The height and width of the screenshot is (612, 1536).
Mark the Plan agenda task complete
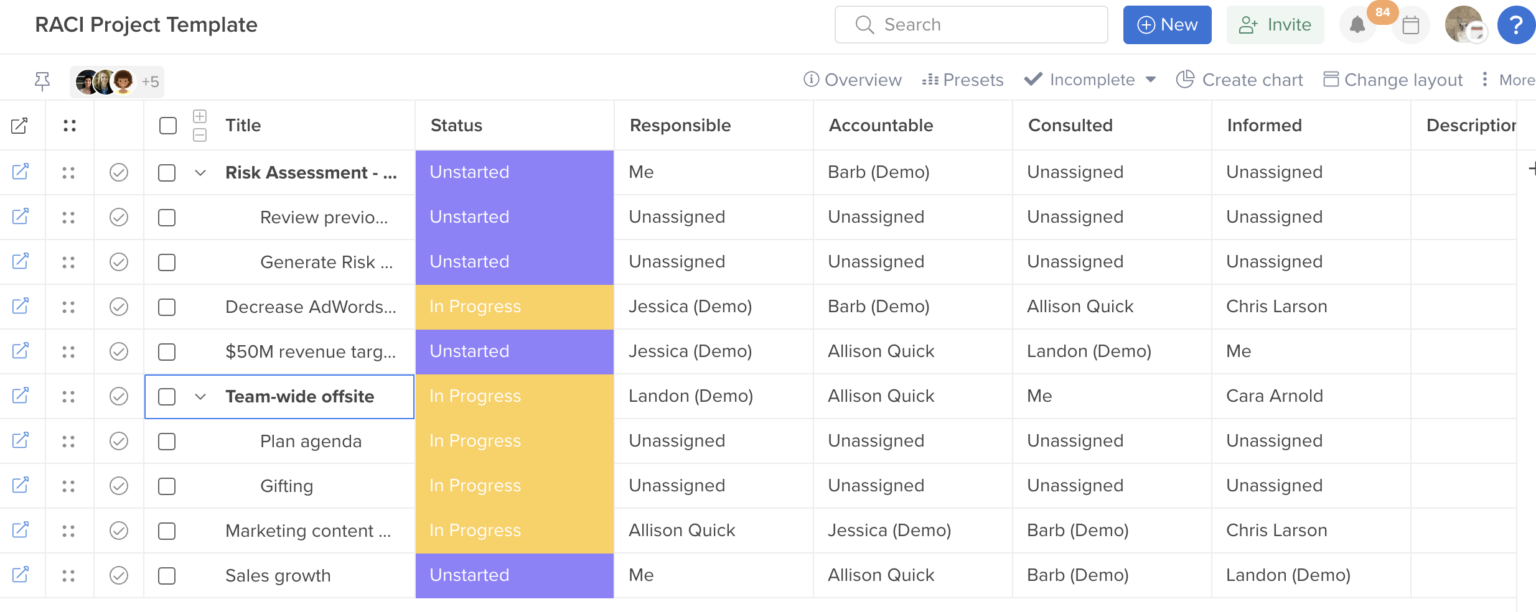[x=118, y=441]
